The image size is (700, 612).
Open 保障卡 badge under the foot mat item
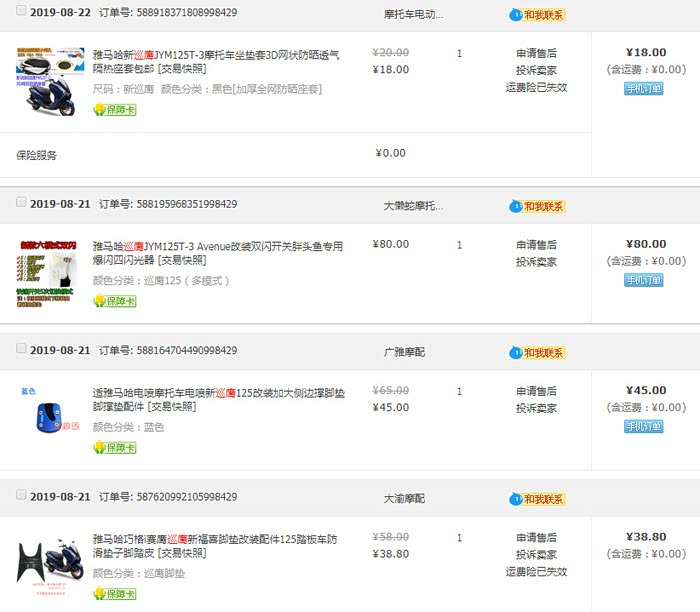point(115,594)
